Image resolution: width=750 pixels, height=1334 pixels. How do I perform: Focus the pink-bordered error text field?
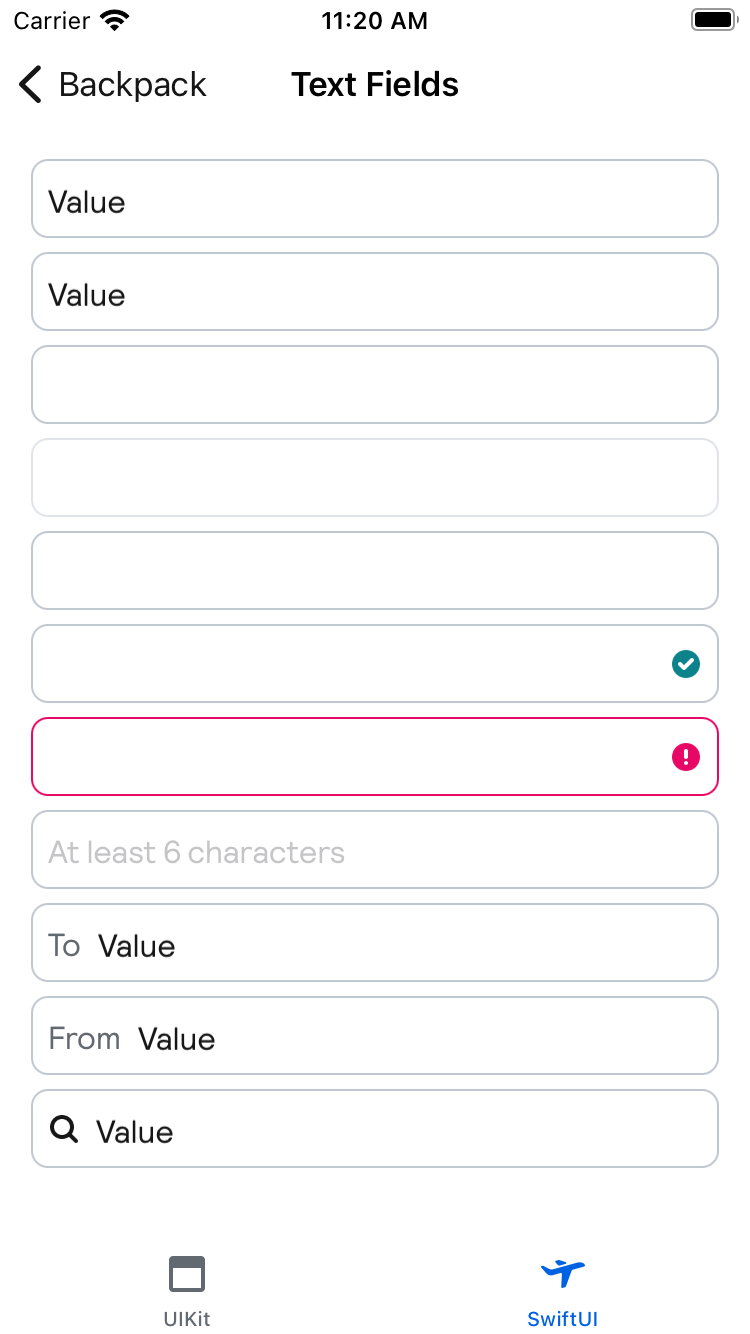point(350,757)
